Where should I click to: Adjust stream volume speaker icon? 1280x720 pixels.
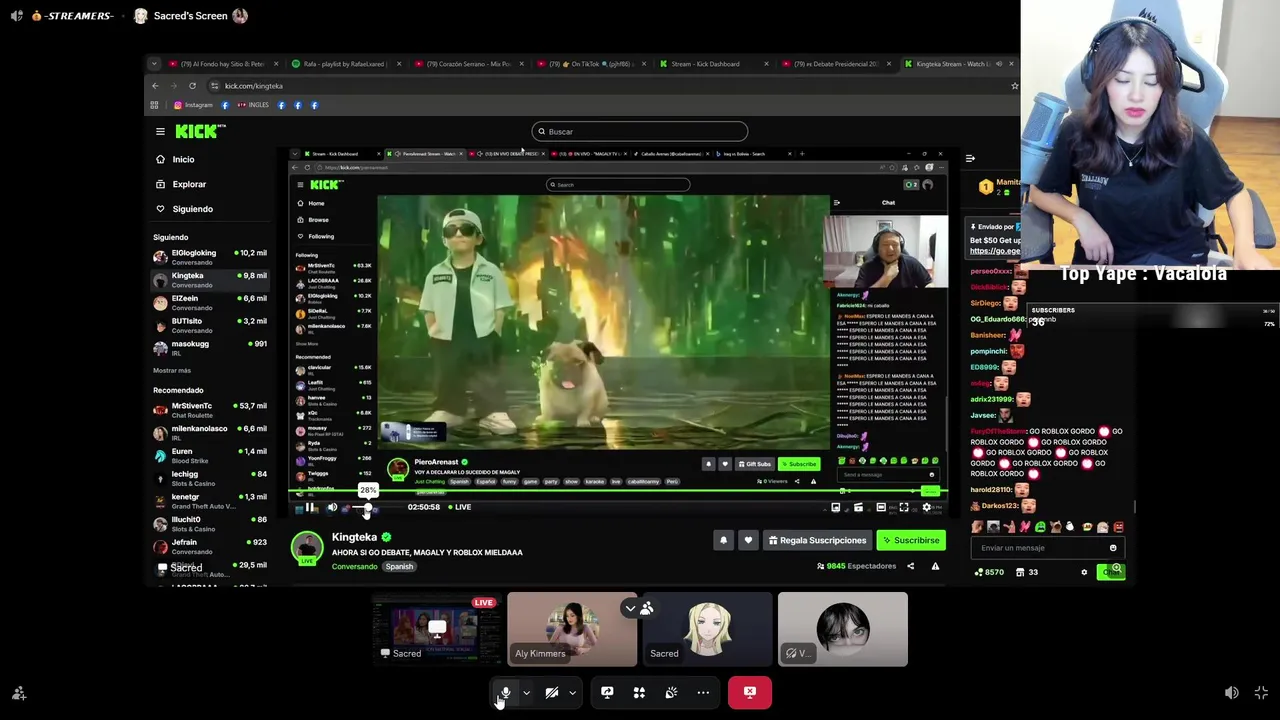click(x=1232, y=693)
